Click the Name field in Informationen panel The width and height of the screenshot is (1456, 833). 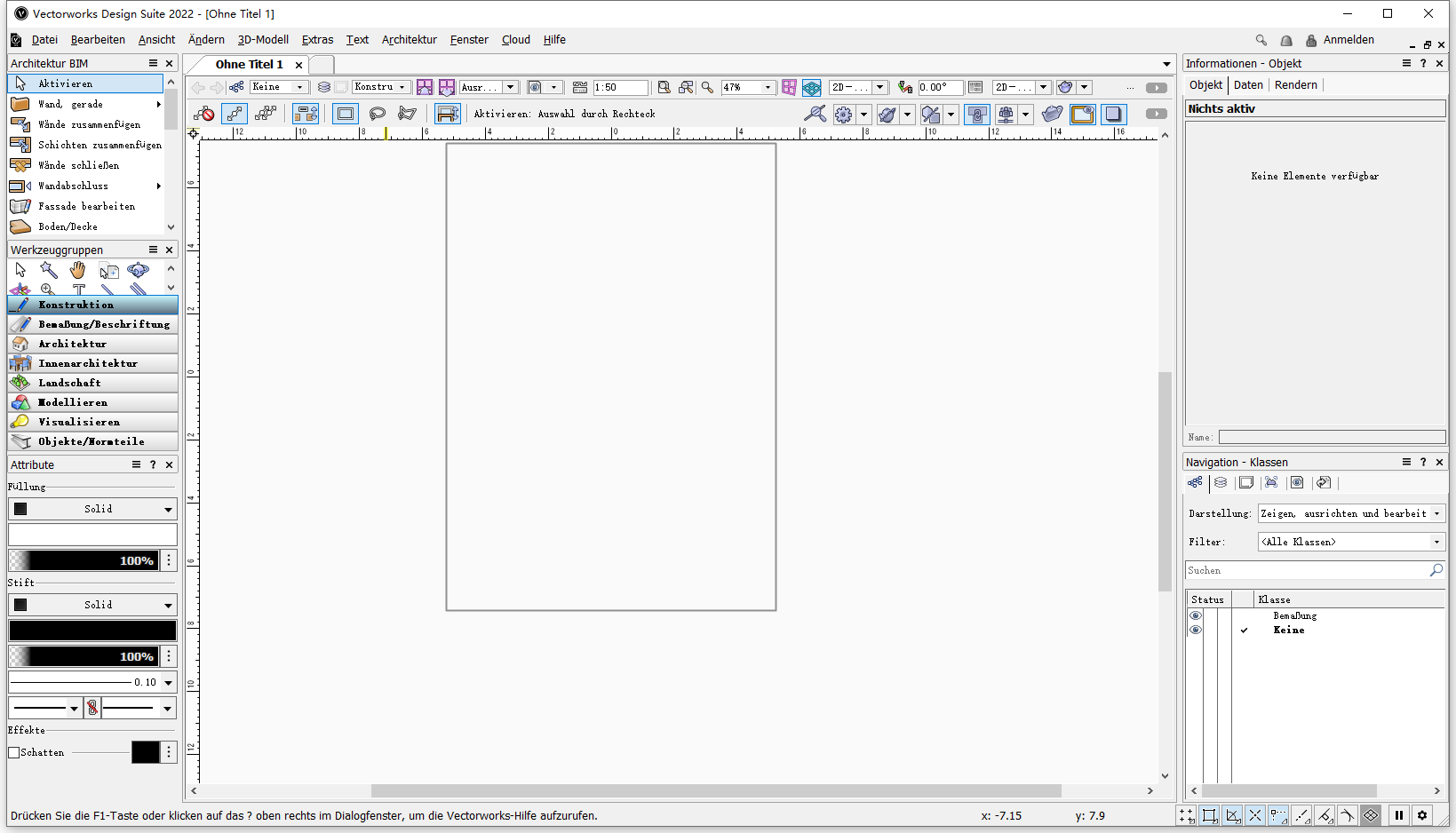pos(1332,437)
